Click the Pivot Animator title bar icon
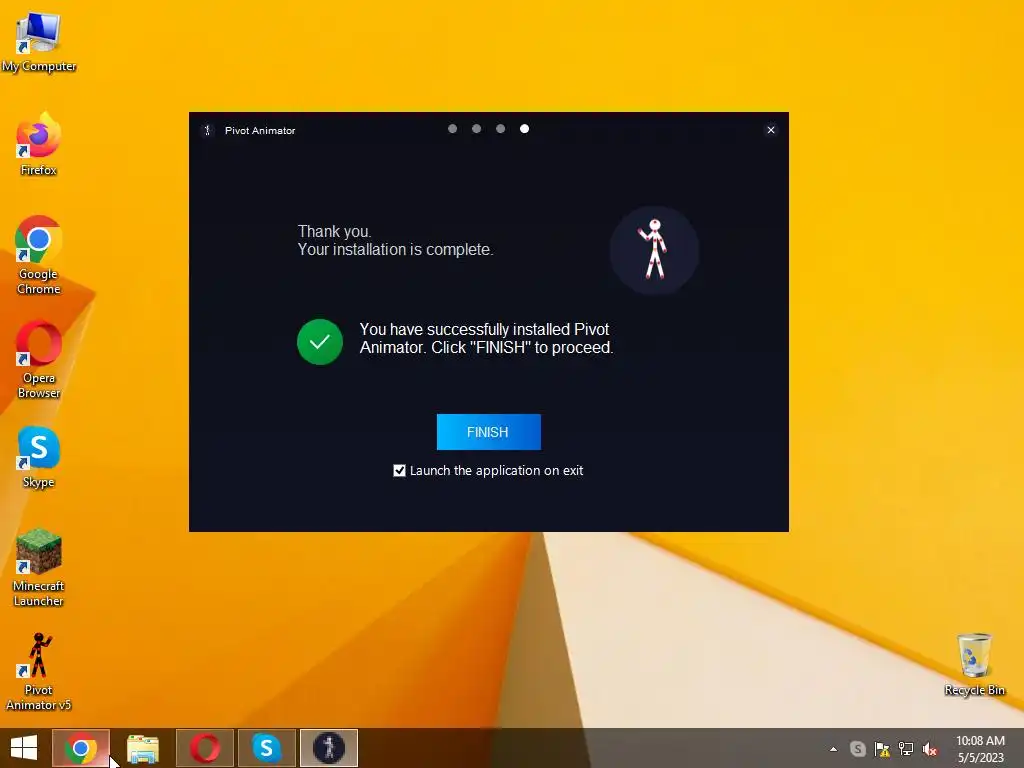 coord(207,130)
